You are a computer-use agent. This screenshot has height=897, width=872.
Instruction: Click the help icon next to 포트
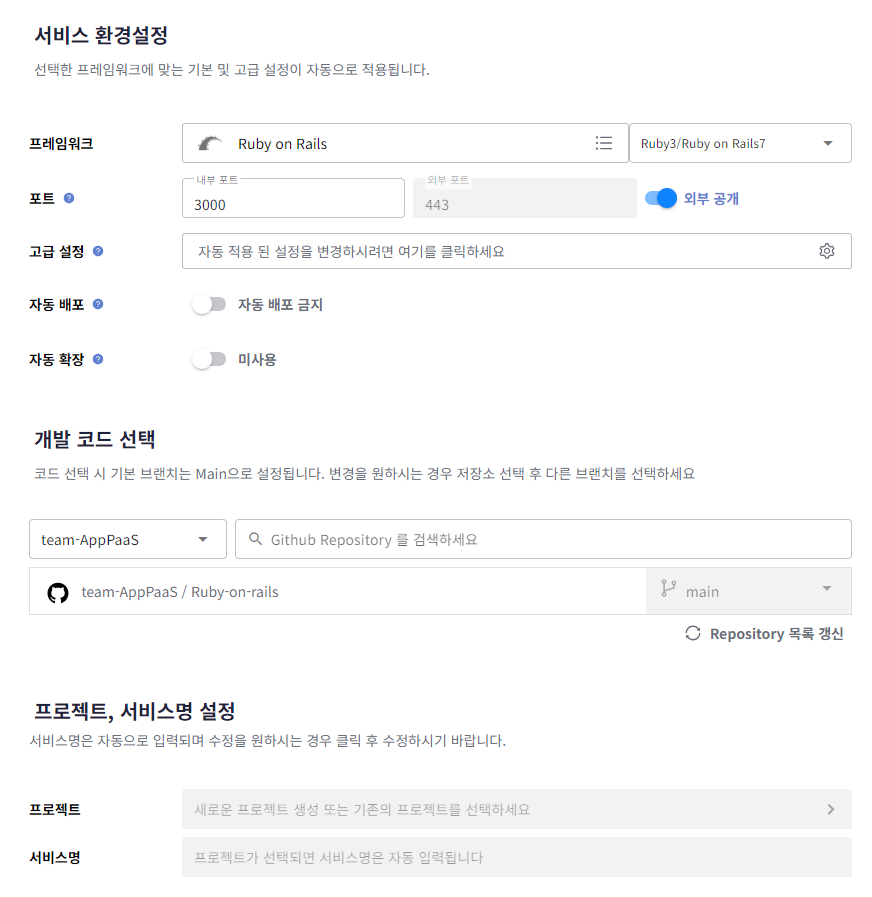click(69, 198)
